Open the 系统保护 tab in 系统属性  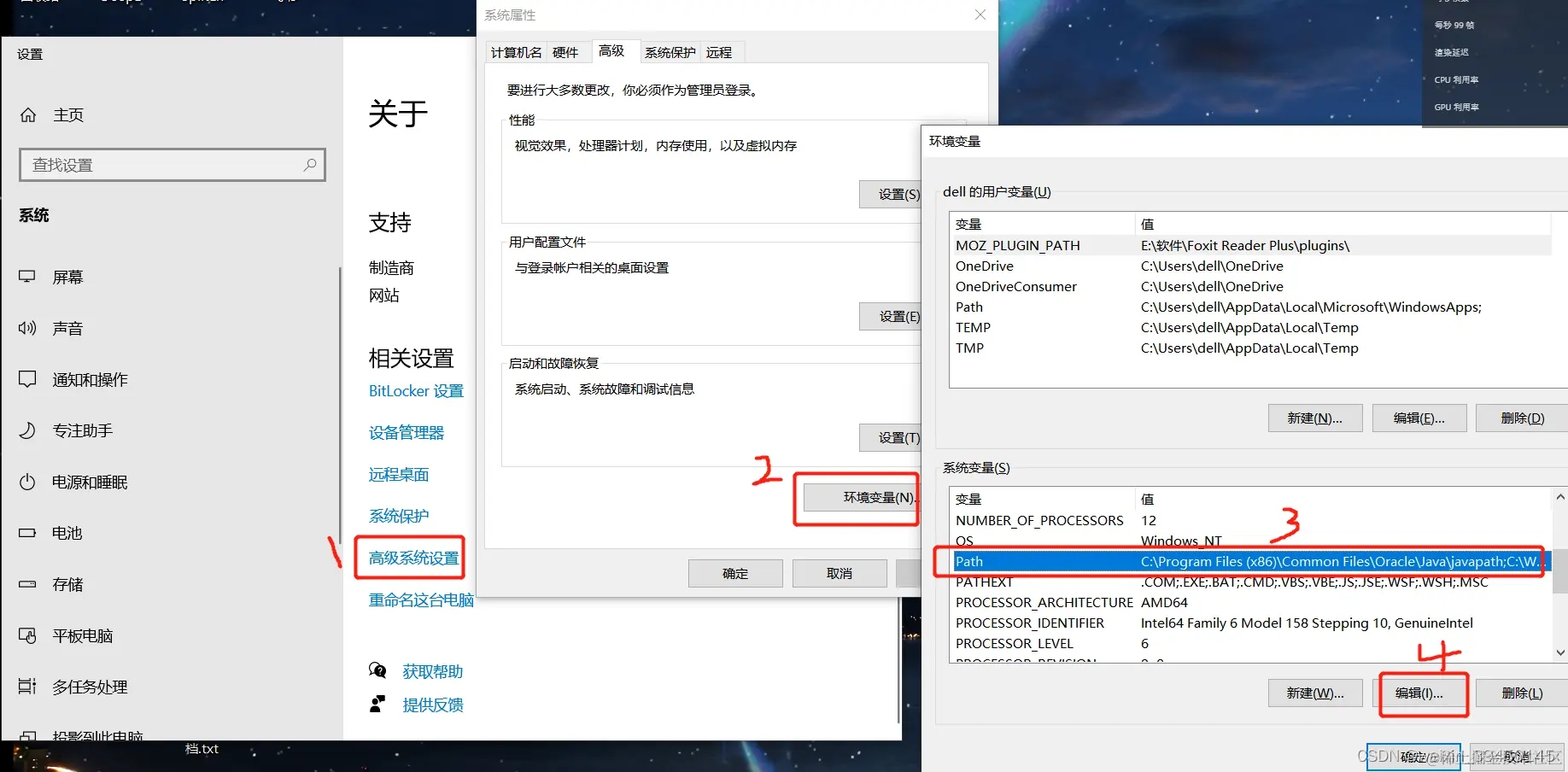click(x=670, y=52)
